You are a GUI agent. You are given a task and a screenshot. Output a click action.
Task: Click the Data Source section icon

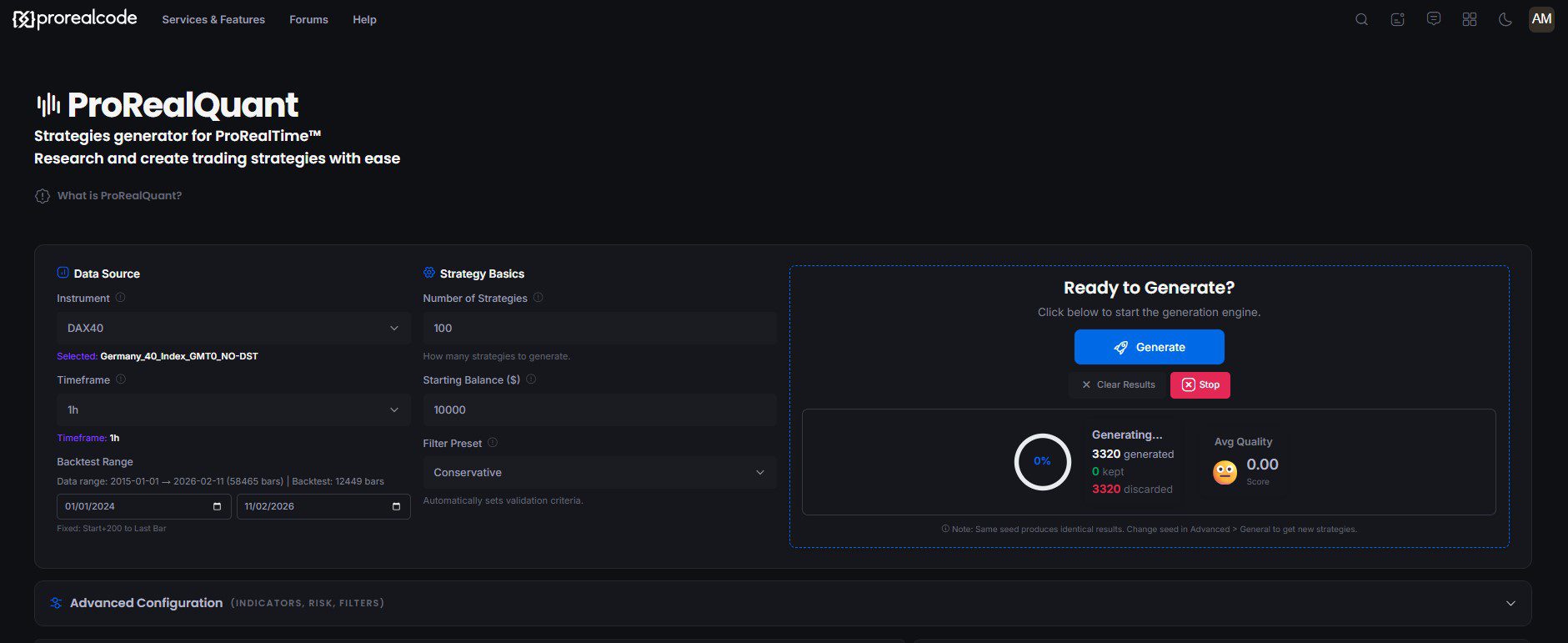63,273
